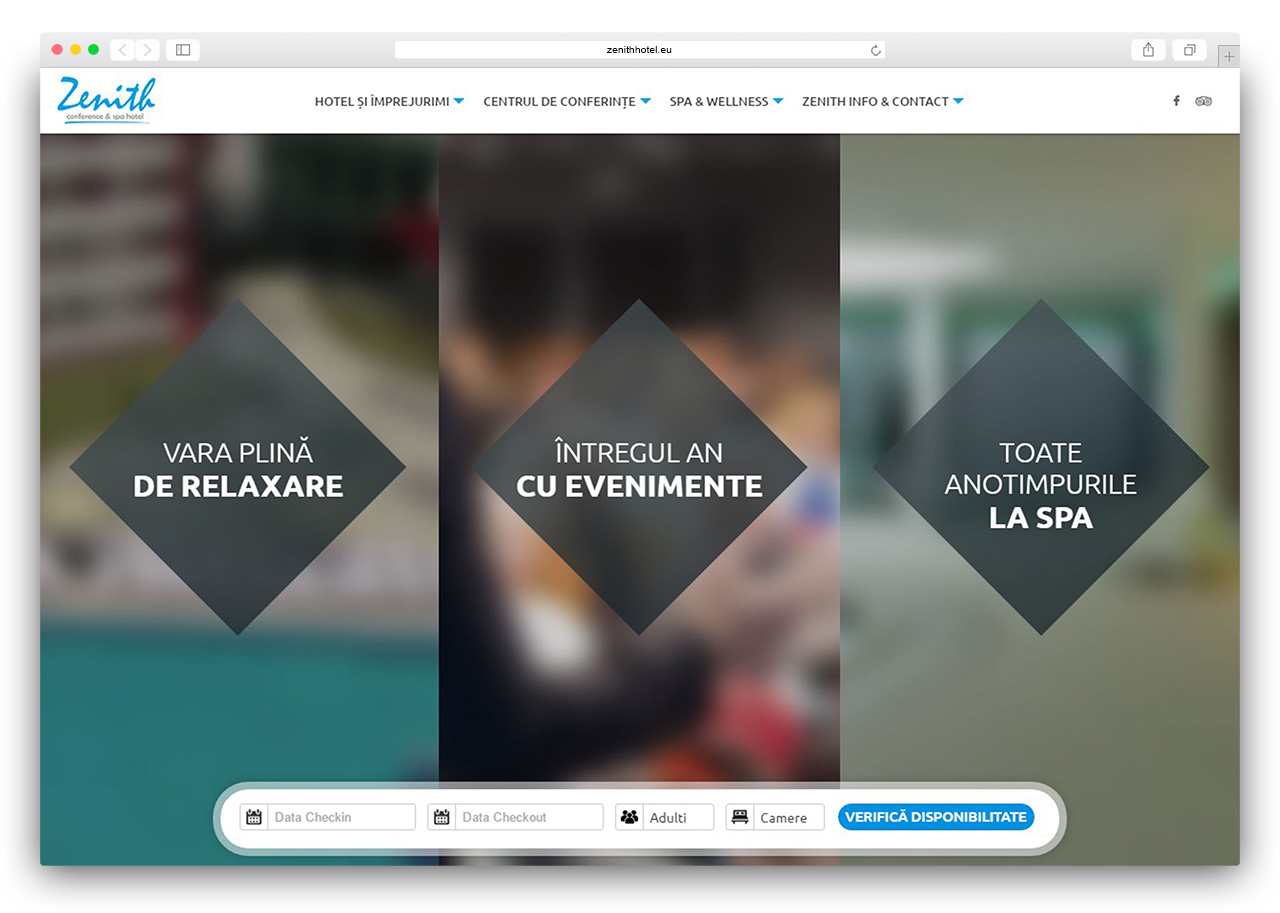Click the green full-screen window button
This screenshot has height=913, width=1280.
point(93,49)
